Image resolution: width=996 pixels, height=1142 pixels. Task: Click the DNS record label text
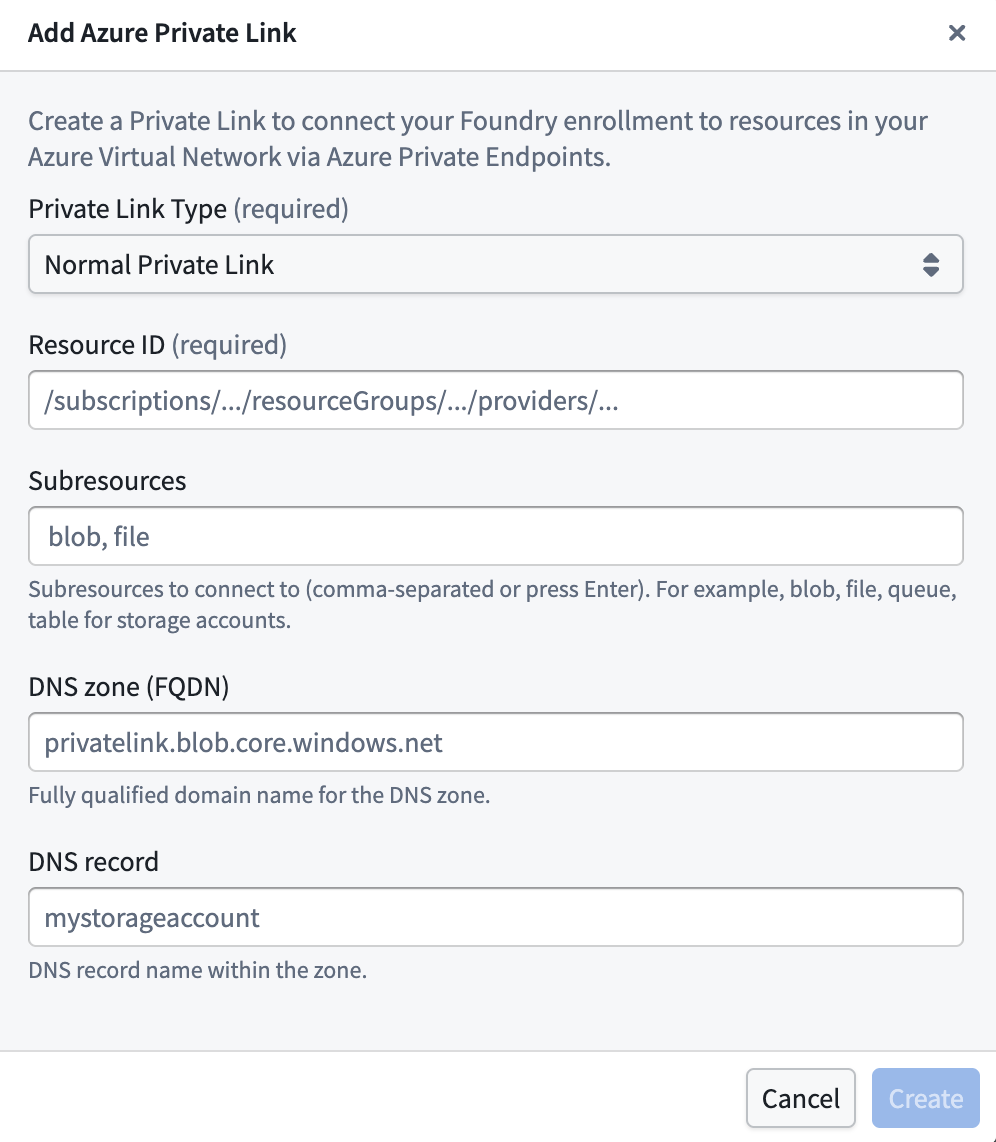tap(93, 861)
